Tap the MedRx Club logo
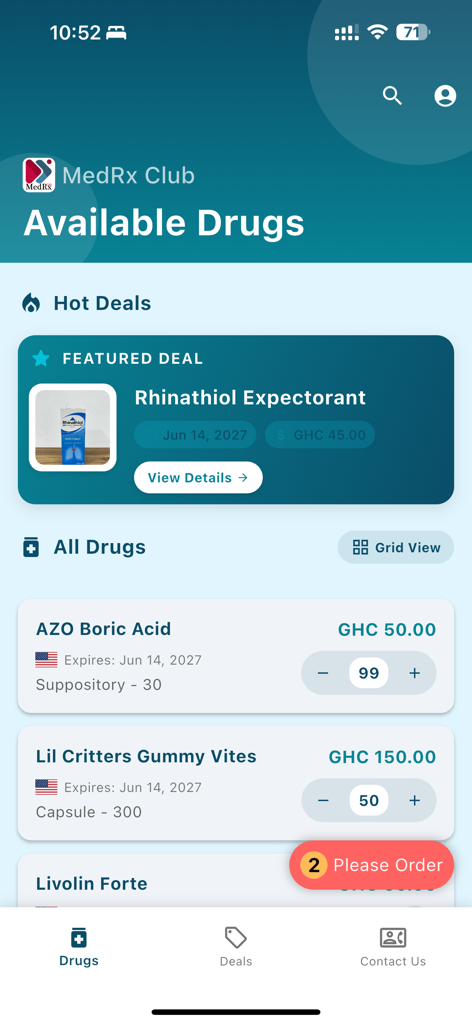 click(x=39, y=175)
